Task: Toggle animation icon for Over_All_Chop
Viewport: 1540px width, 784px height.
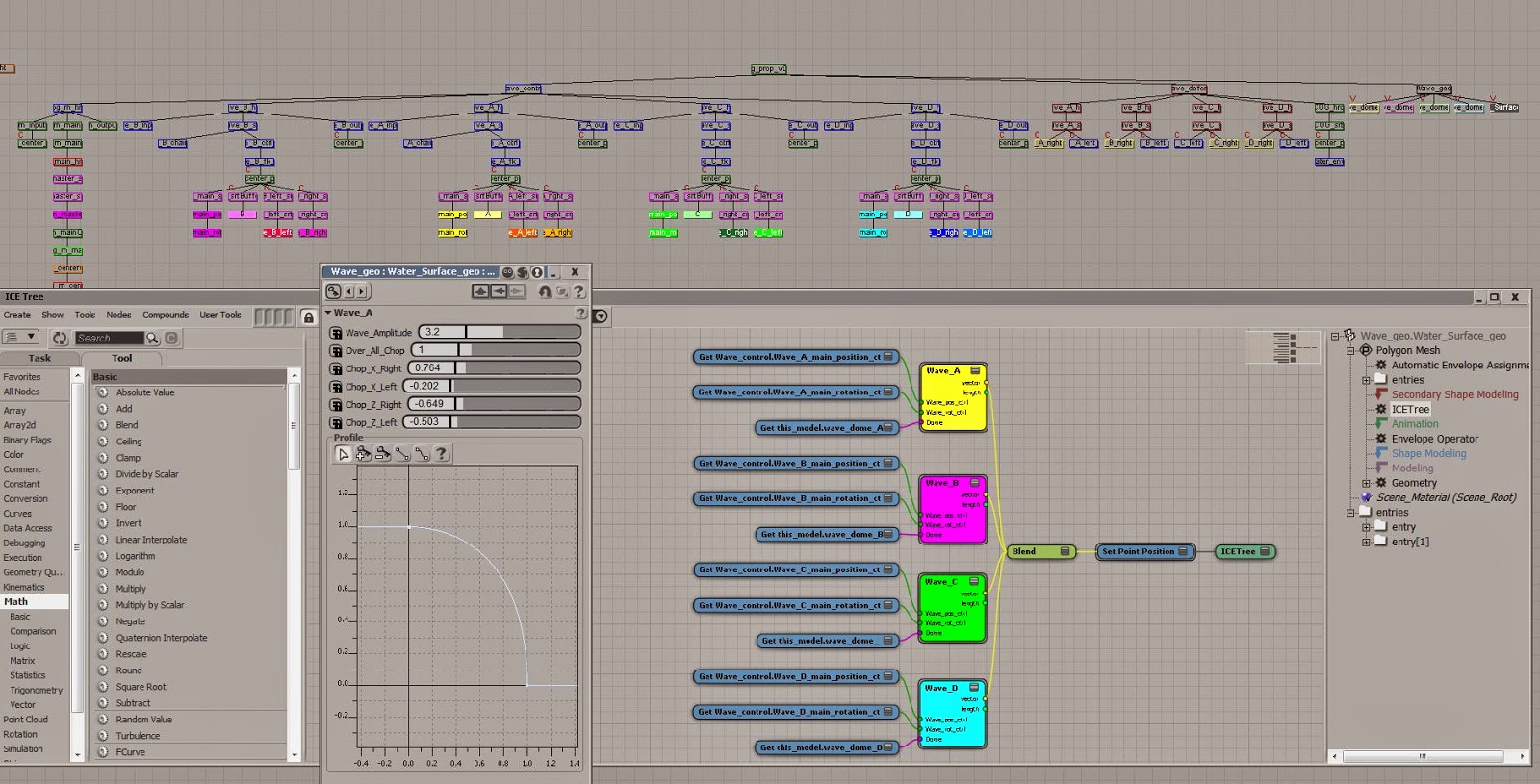Action: (x=336, y=350)
